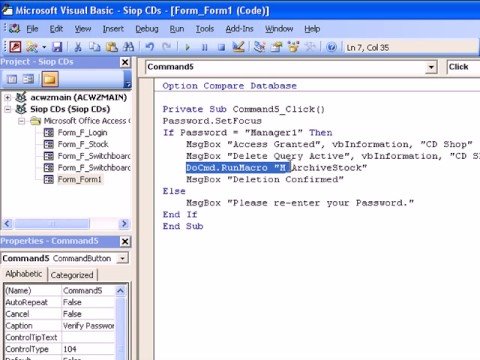Click the Caption property value

tap(88, 326)
